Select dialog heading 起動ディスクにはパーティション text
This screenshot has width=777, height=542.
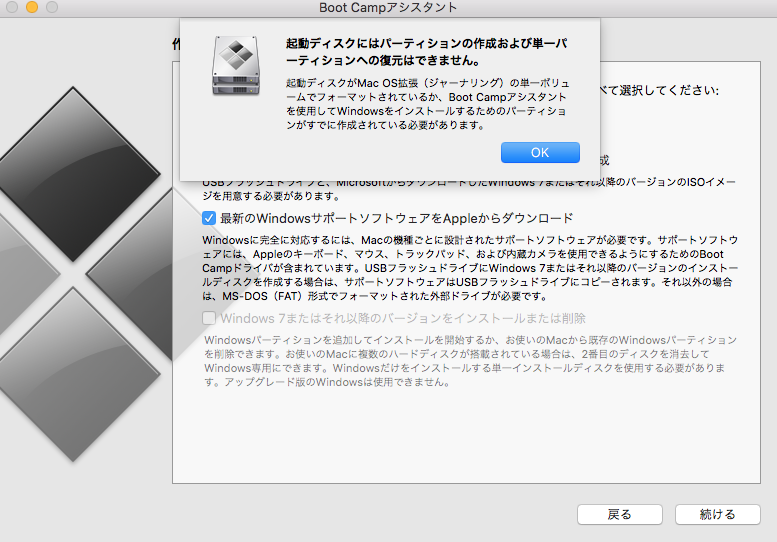coord(427,52)
